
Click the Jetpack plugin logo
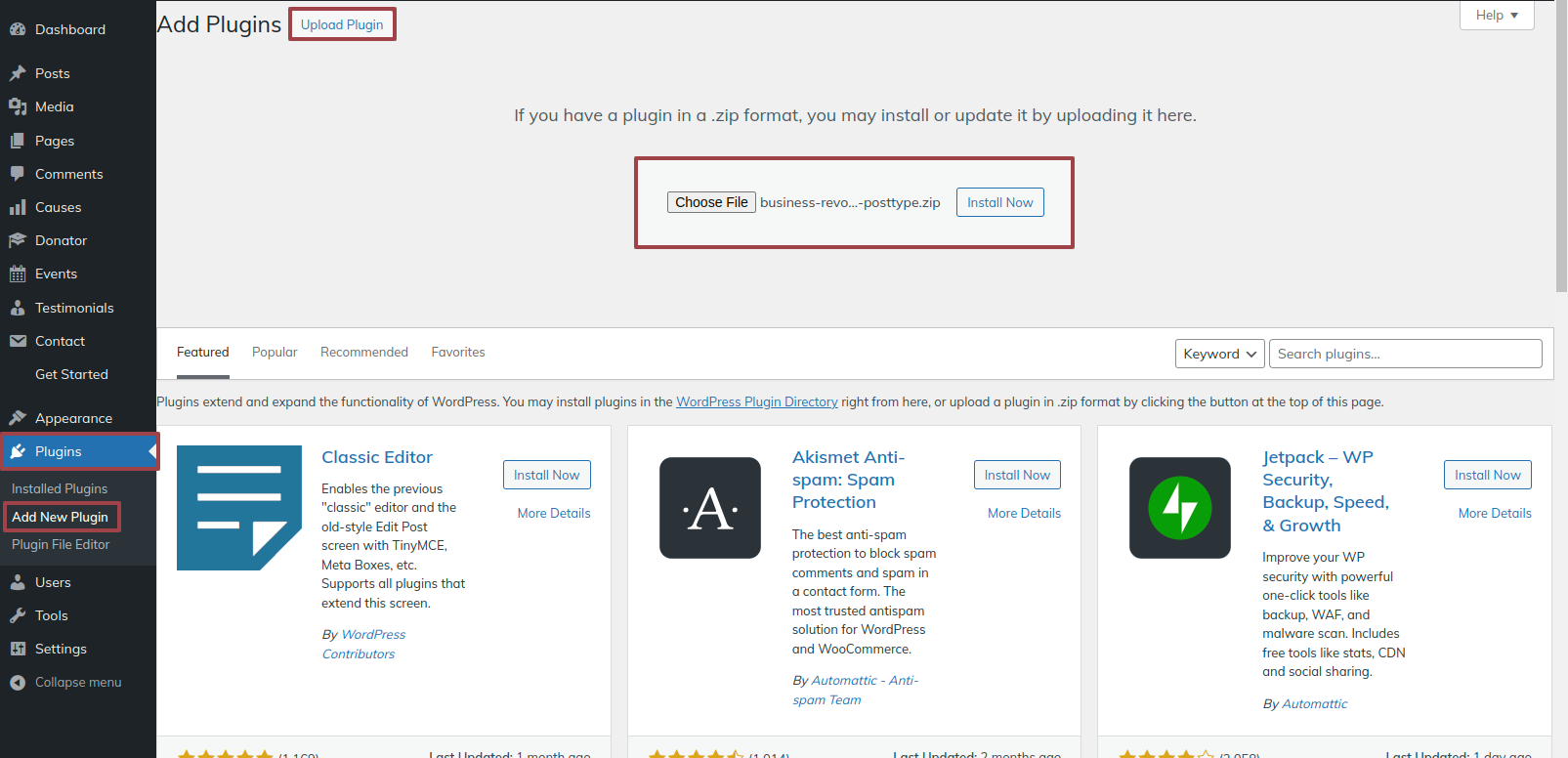point(1180,508)
